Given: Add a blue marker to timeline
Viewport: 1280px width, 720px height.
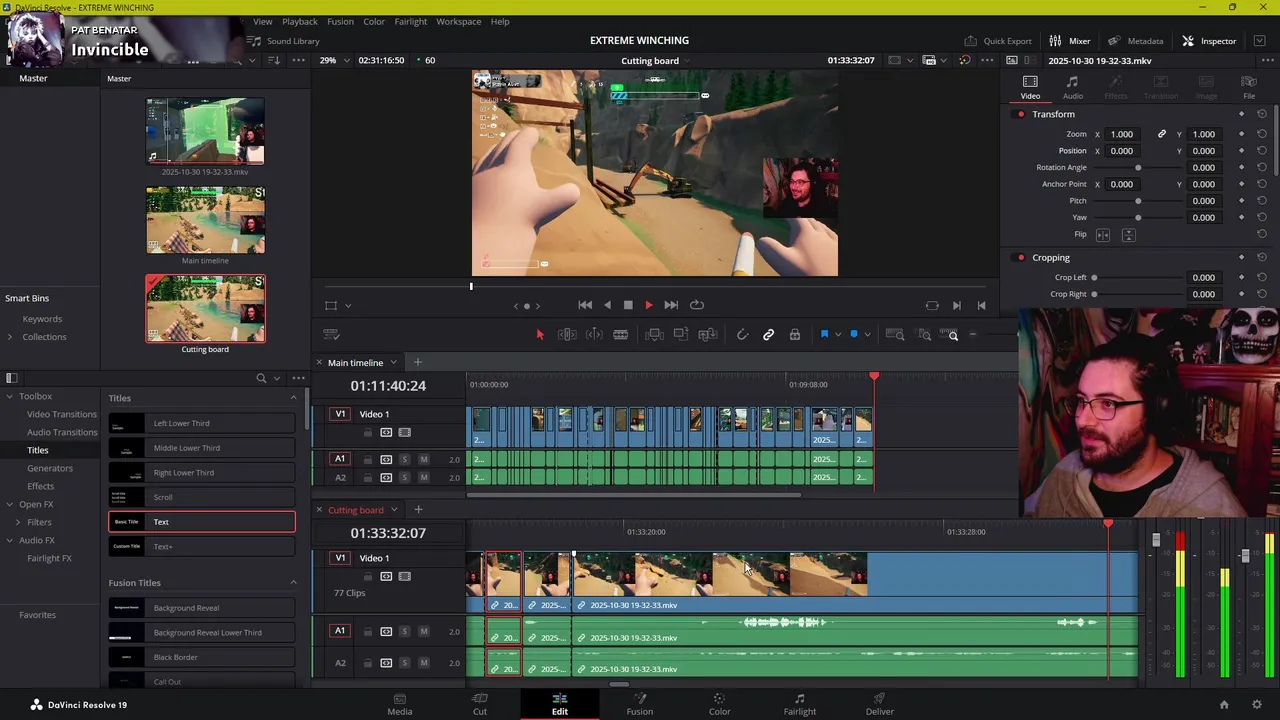Looking at the screenshot, I should click(853, 335).
